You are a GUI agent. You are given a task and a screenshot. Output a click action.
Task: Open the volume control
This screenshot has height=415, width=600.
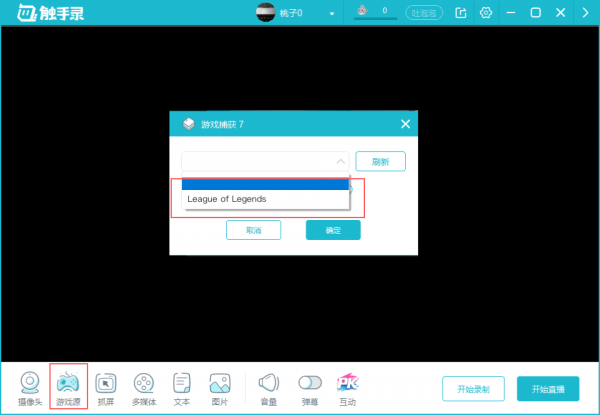[x=268, y=385]
